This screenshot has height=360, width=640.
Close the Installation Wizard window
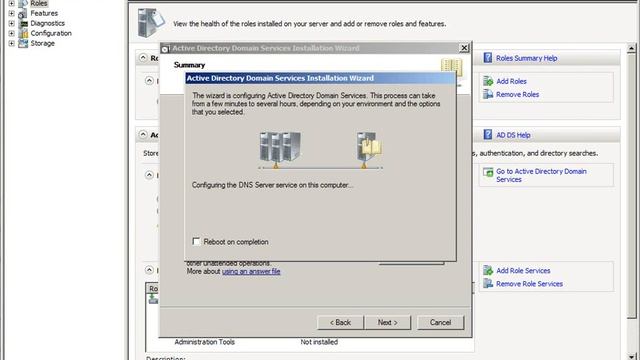point(464,48)
